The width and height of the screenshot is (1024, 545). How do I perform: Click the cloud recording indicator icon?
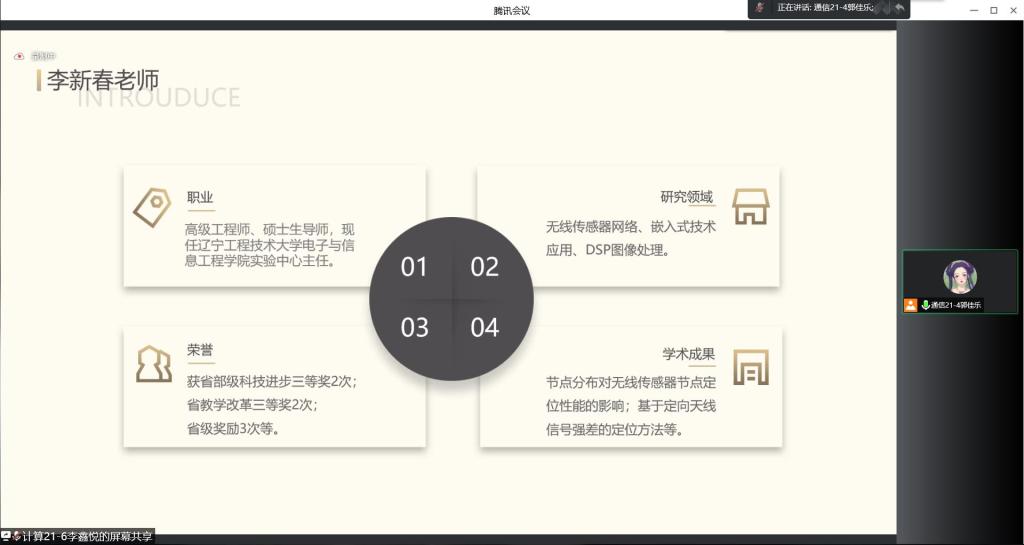coord(19,57)
